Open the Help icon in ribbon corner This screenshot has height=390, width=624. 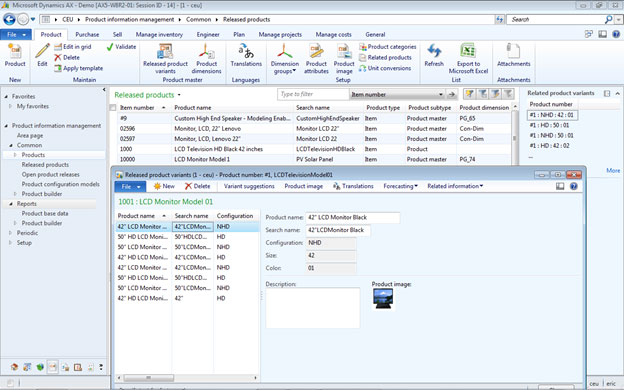[x=616, y=34]
